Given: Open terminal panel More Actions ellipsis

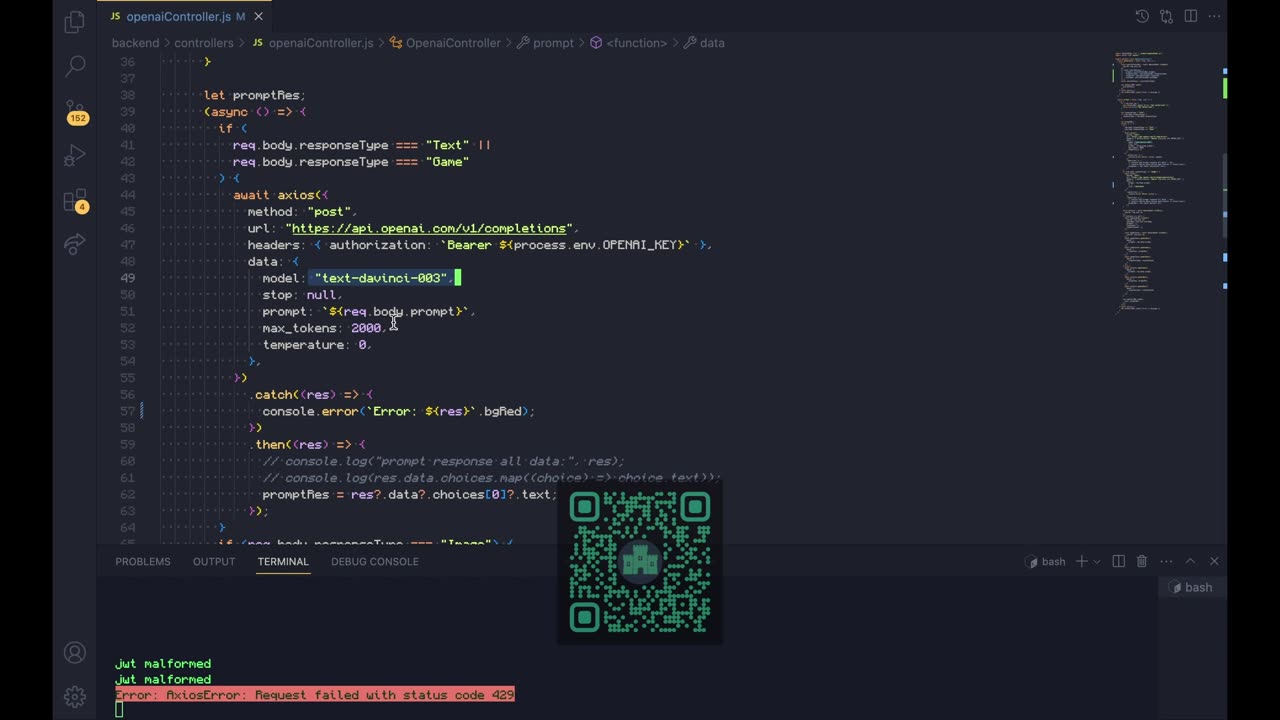Looking at the screenshot, I should (x=1166, y=561).
